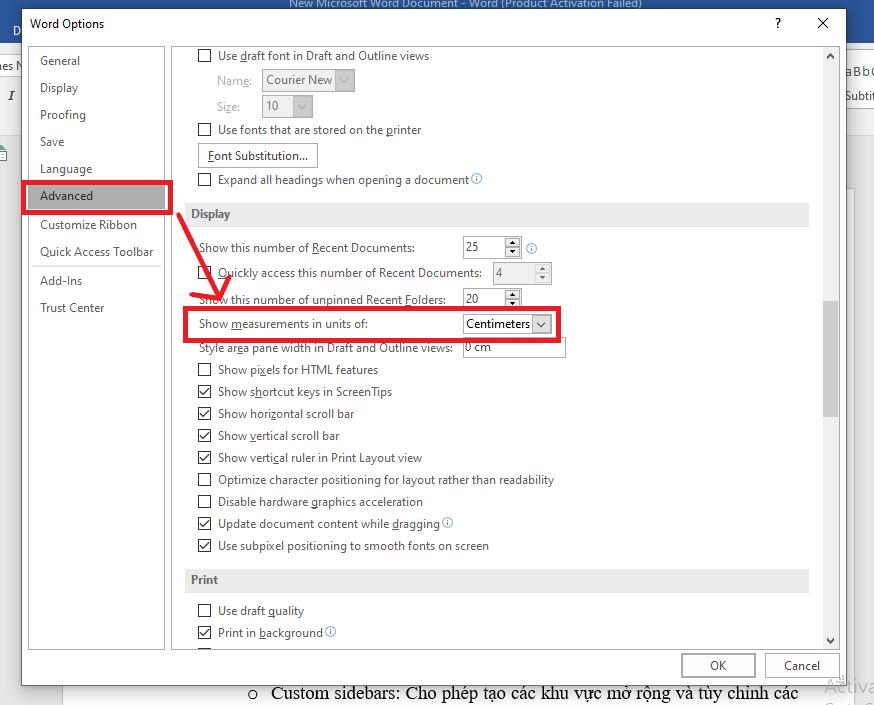Show info icon for Update document content
The height and width of the screenshot is (705, 874).
click(448, 523)
